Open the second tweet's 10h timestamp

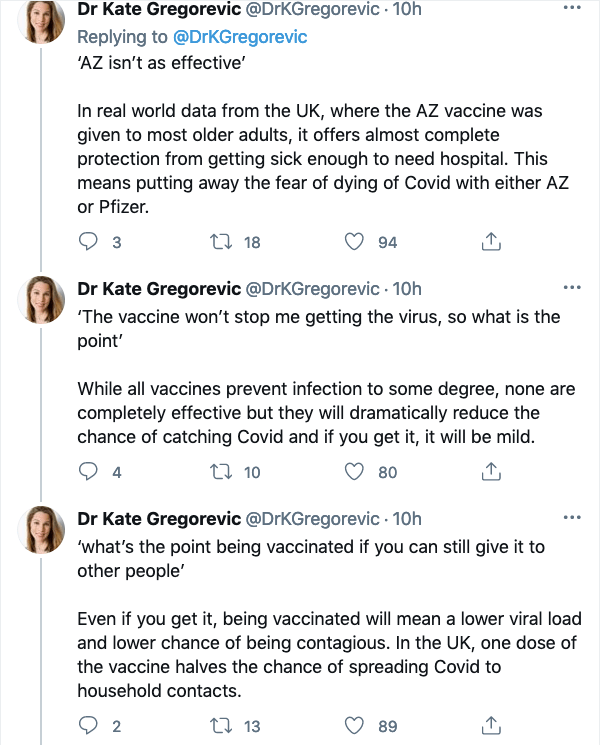pyautogui.click(x=407, y=289)
